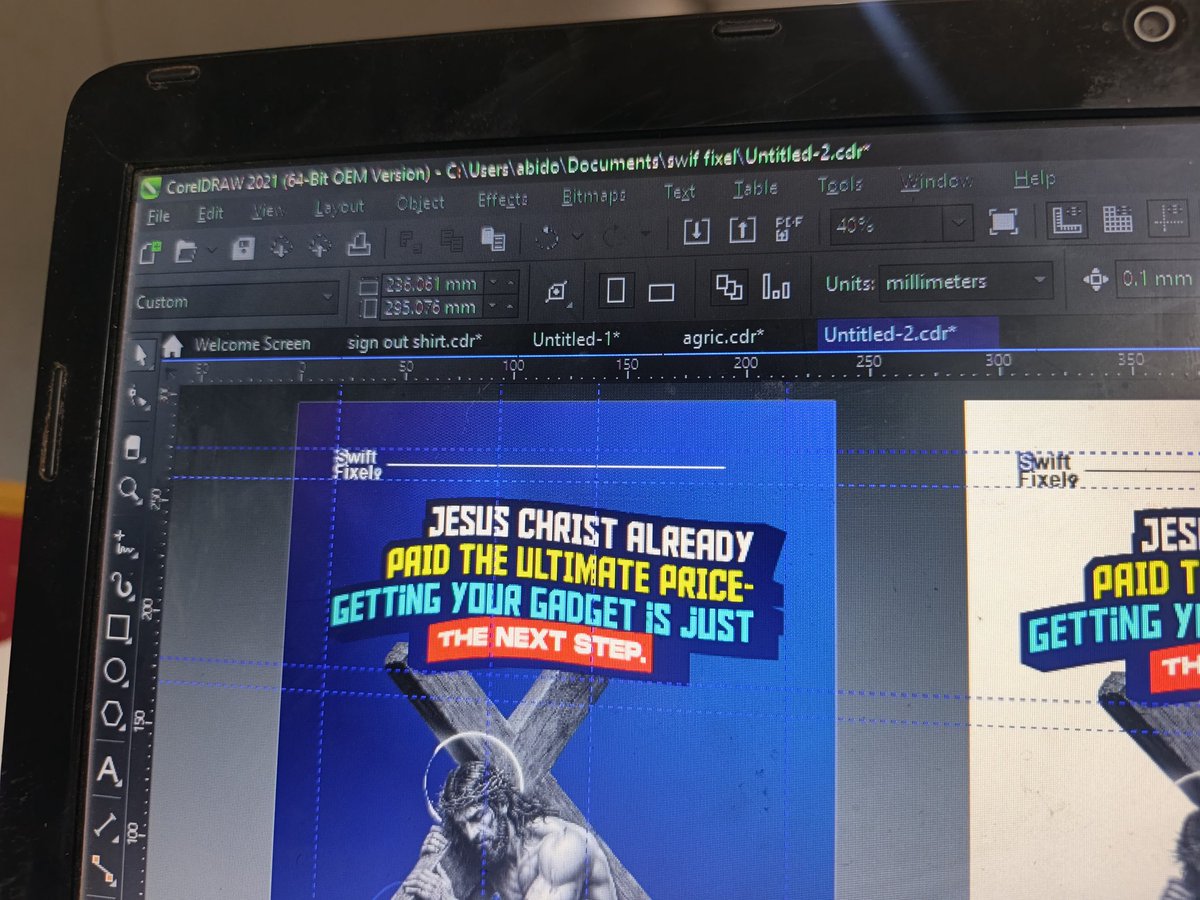1200x900 pixels.
Task: Select the Ellipse tool
Action: pos(114,671)
